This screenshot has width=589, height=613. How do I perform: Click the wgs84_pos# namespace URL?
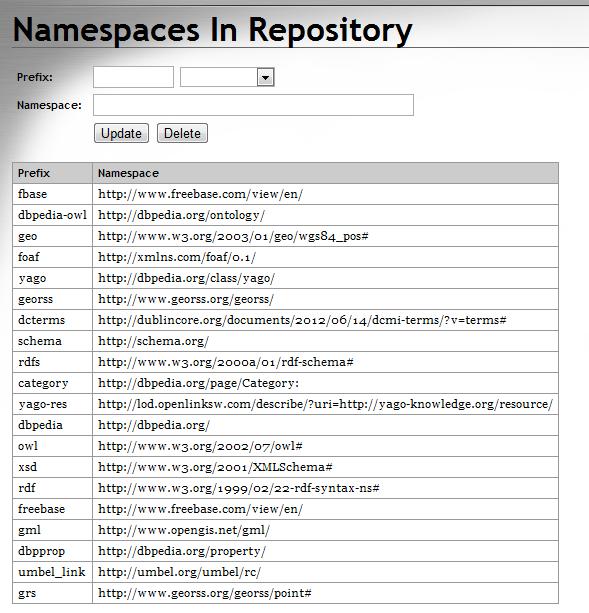pyautogui.click(x=233, y=236)
